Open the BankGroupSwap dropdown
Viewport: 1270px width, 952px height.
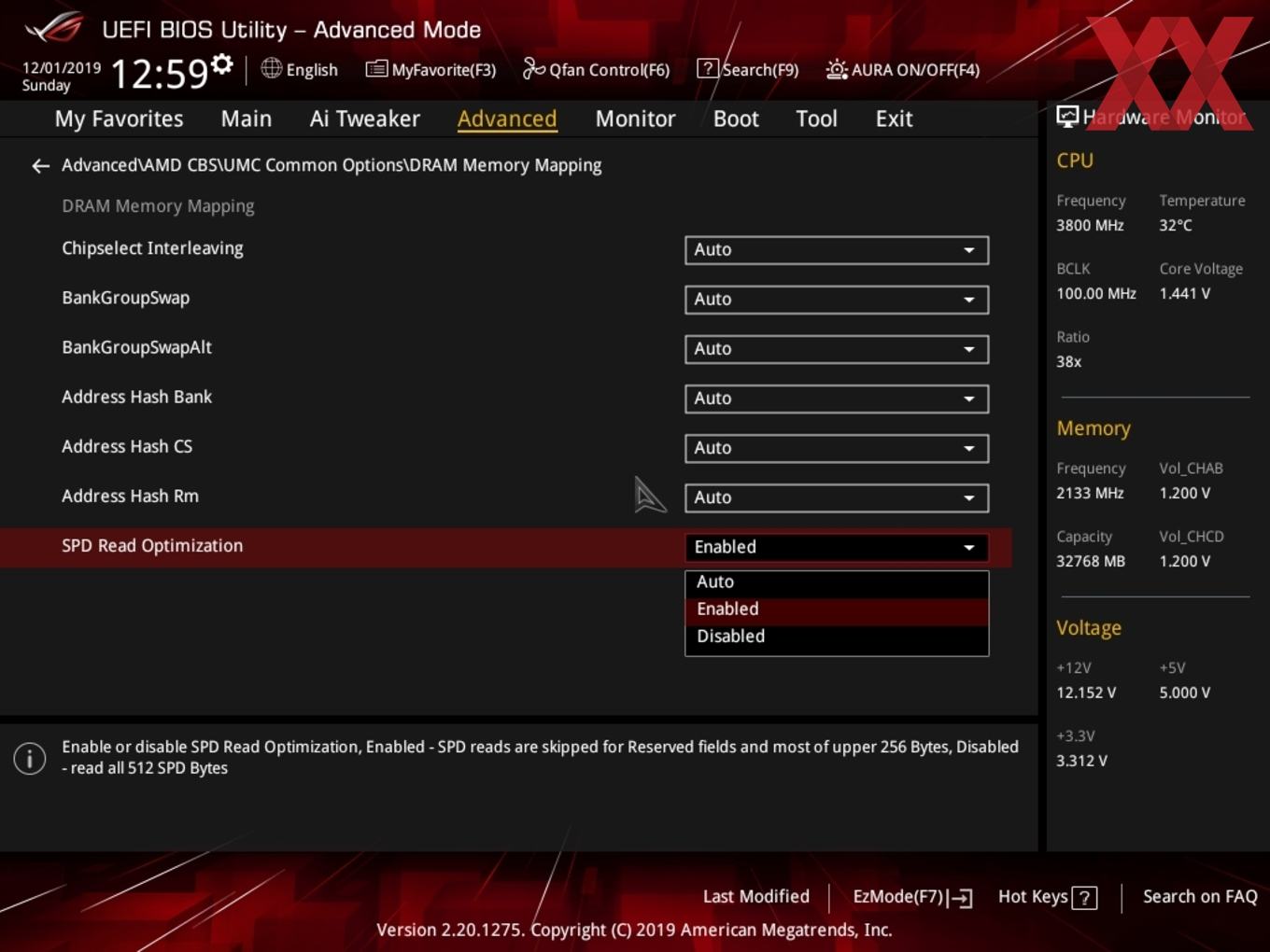click(837, 300)
